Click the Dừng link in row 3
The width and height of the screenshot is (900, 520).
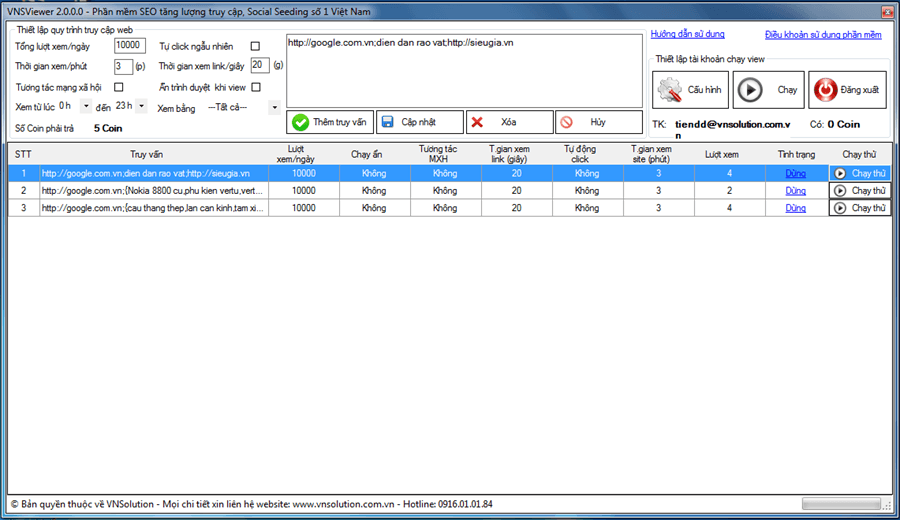tap(795, 208)
